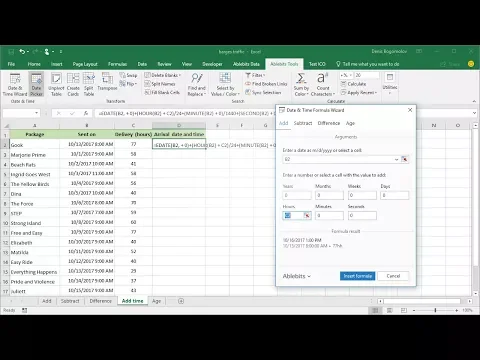480x360 pixels.
Task: Open Ribbon Display Options icon
Action: (x=419, y=51)
